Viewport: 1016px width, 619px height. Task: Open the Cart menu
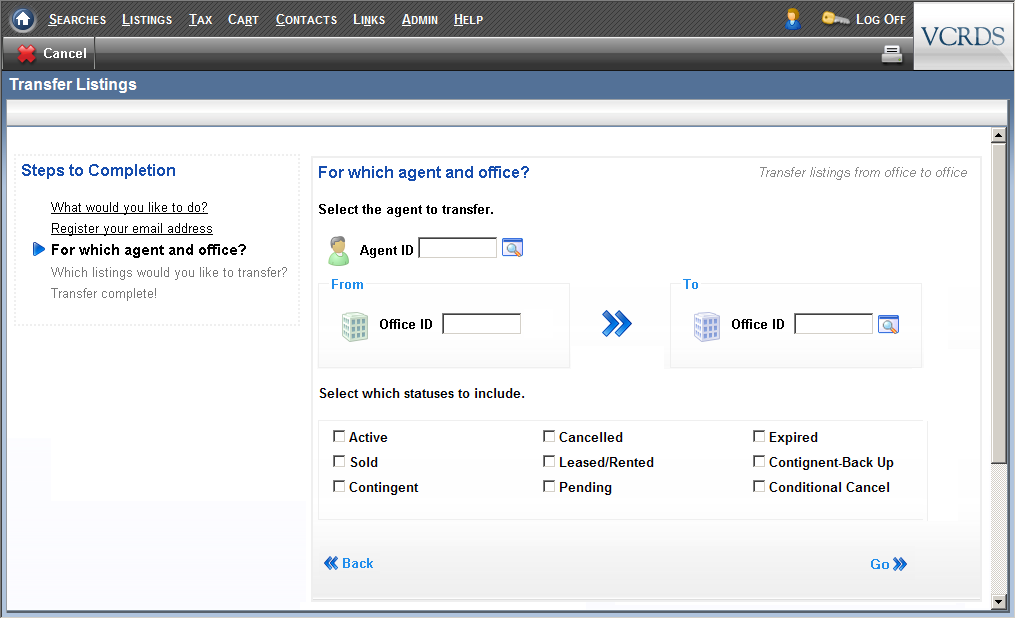click(243, 19)
